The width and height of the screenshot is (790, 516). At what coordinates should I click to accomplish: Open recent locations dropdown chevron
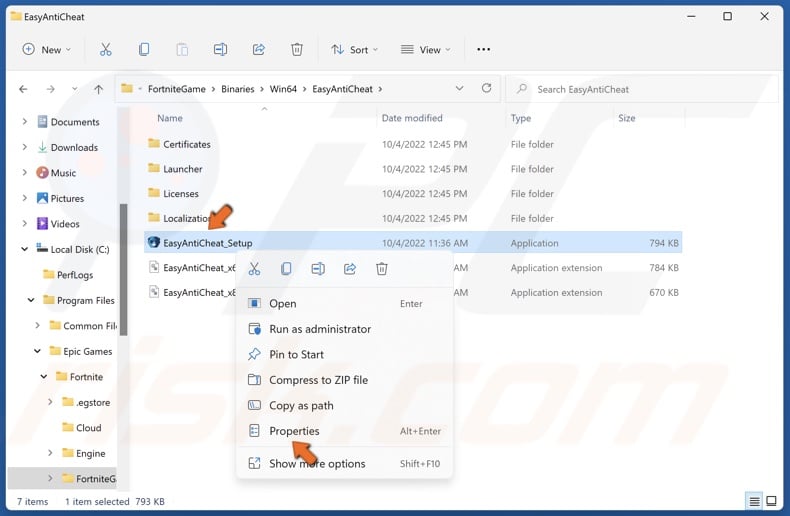pos(75,89)
